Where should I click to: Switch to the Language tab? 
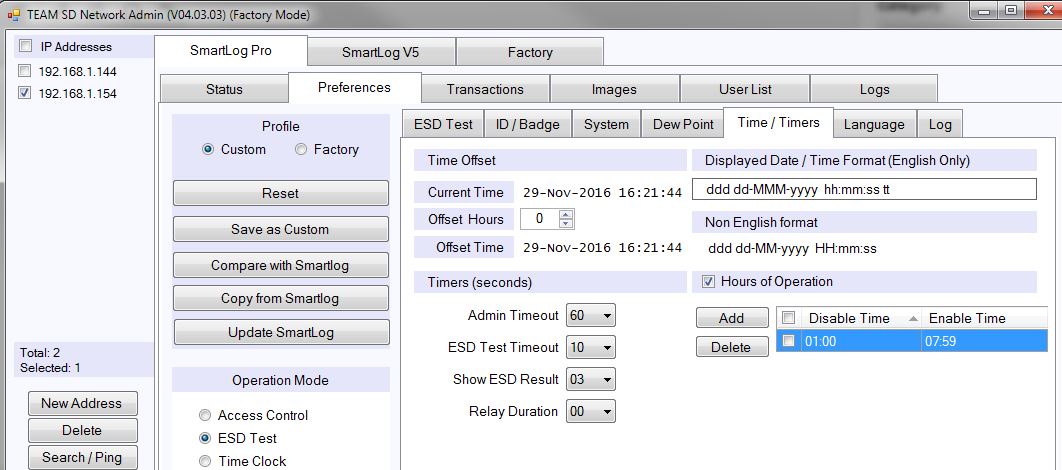(874, 124)
